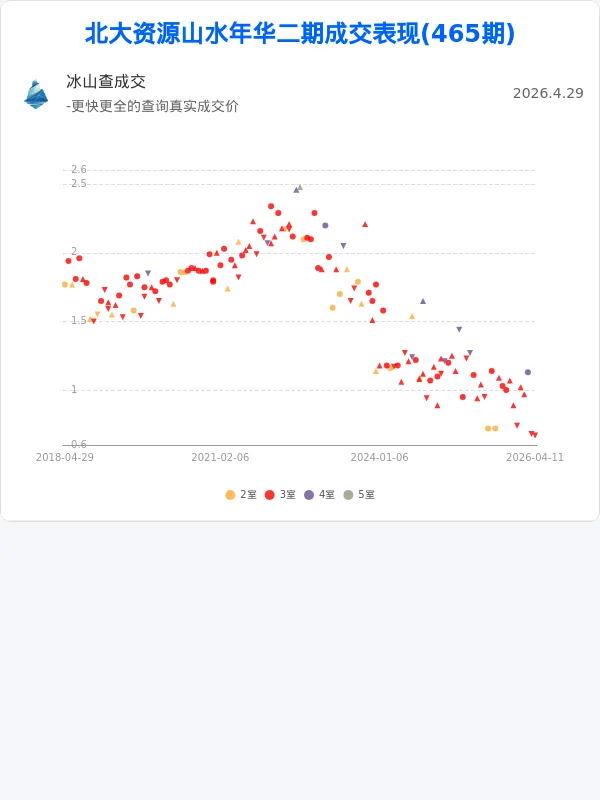Click the 1.5 y-axis label
Image resolution: width=600 pixels, height=800 pixels.
click(x=79, y=320)
